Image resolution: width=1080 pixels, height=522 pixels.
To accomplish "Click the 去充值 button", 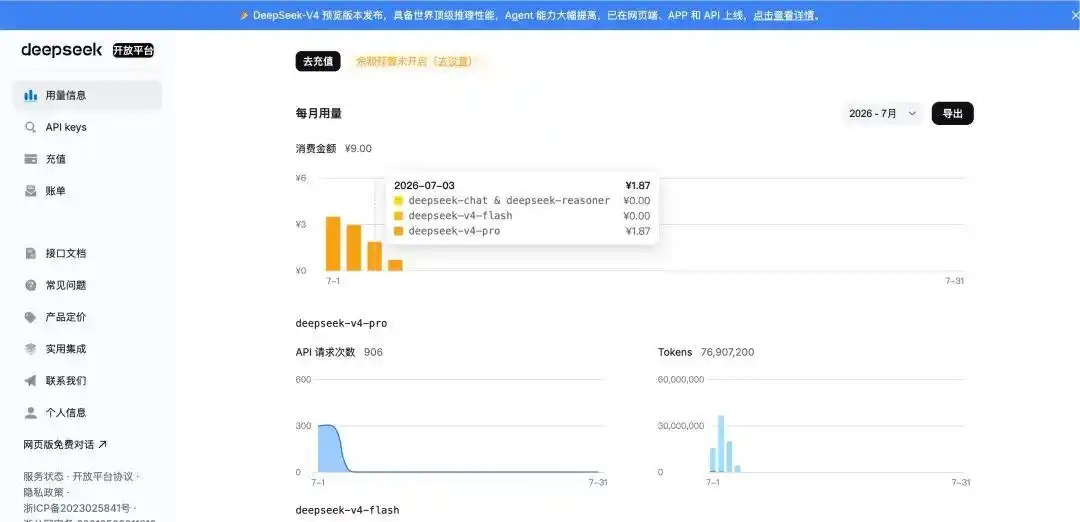I will click(318, 61).
